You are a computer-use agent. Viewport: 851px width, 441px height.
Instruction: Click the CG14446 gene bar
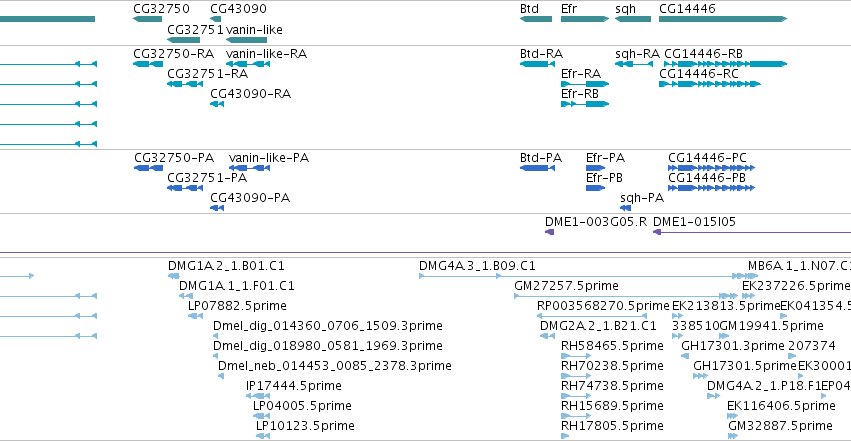(x=723, y=19)
